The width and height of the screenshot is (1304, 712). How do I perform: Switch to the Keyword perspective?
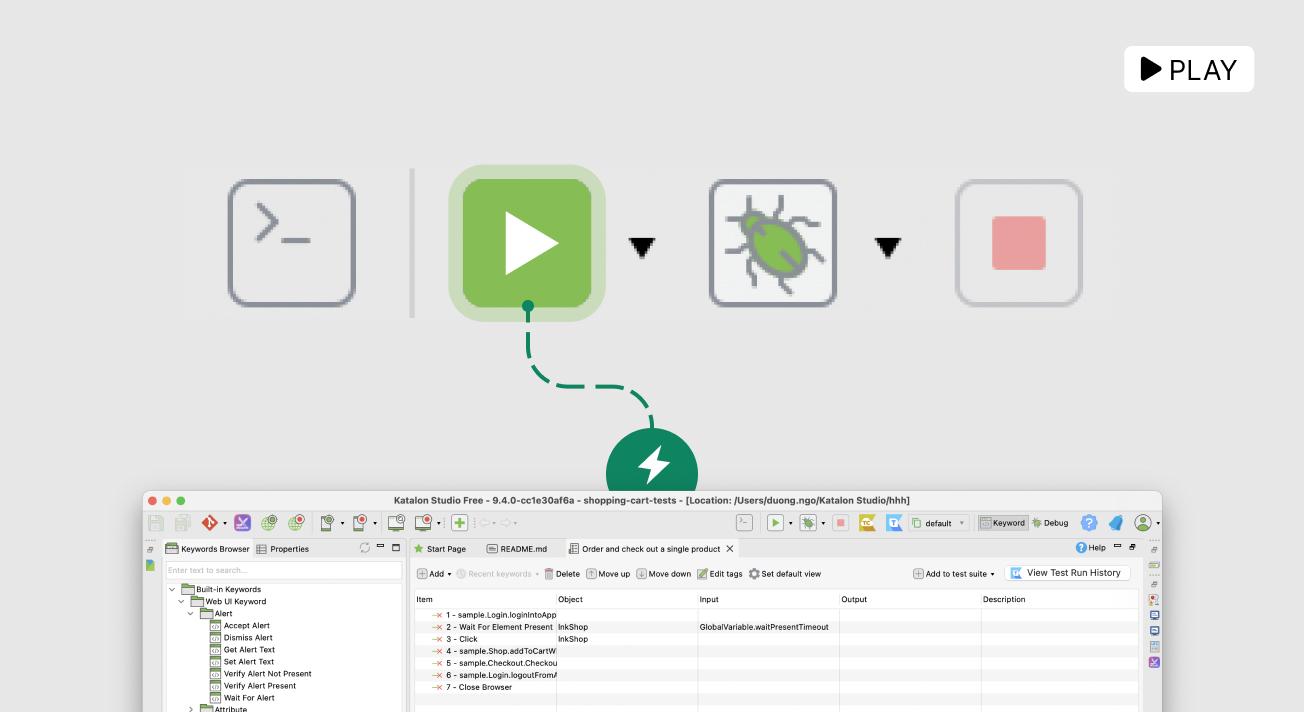(x=1004, y=522)
